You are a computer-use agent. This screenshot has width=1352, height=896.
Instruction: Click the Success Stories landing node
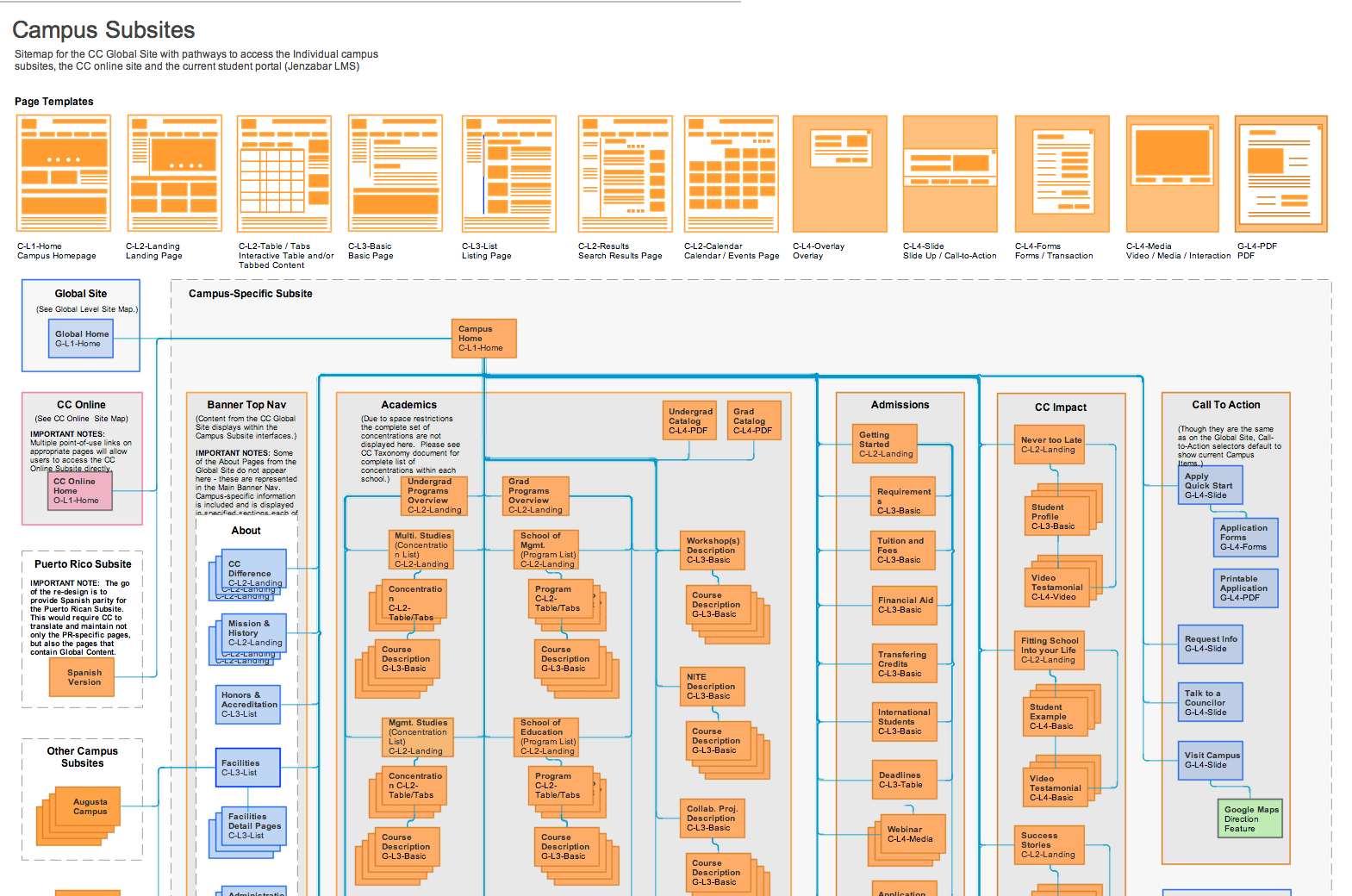pos(1050,845)
